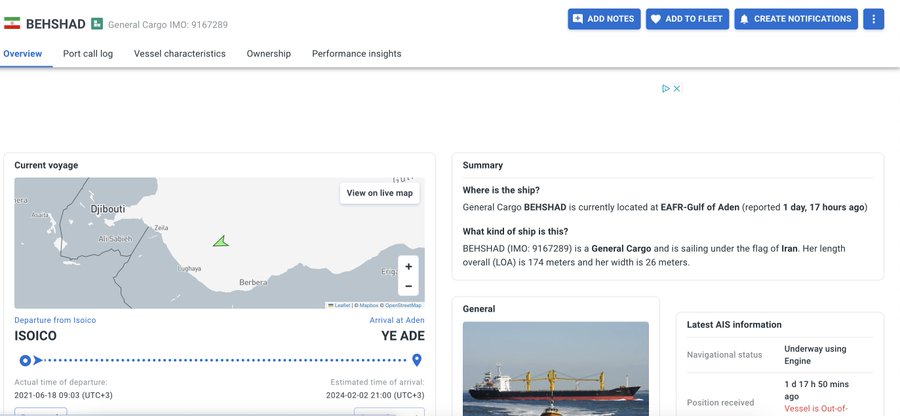
Task: Zoom in the map with plus button
Action: click(x=408, y=267)
